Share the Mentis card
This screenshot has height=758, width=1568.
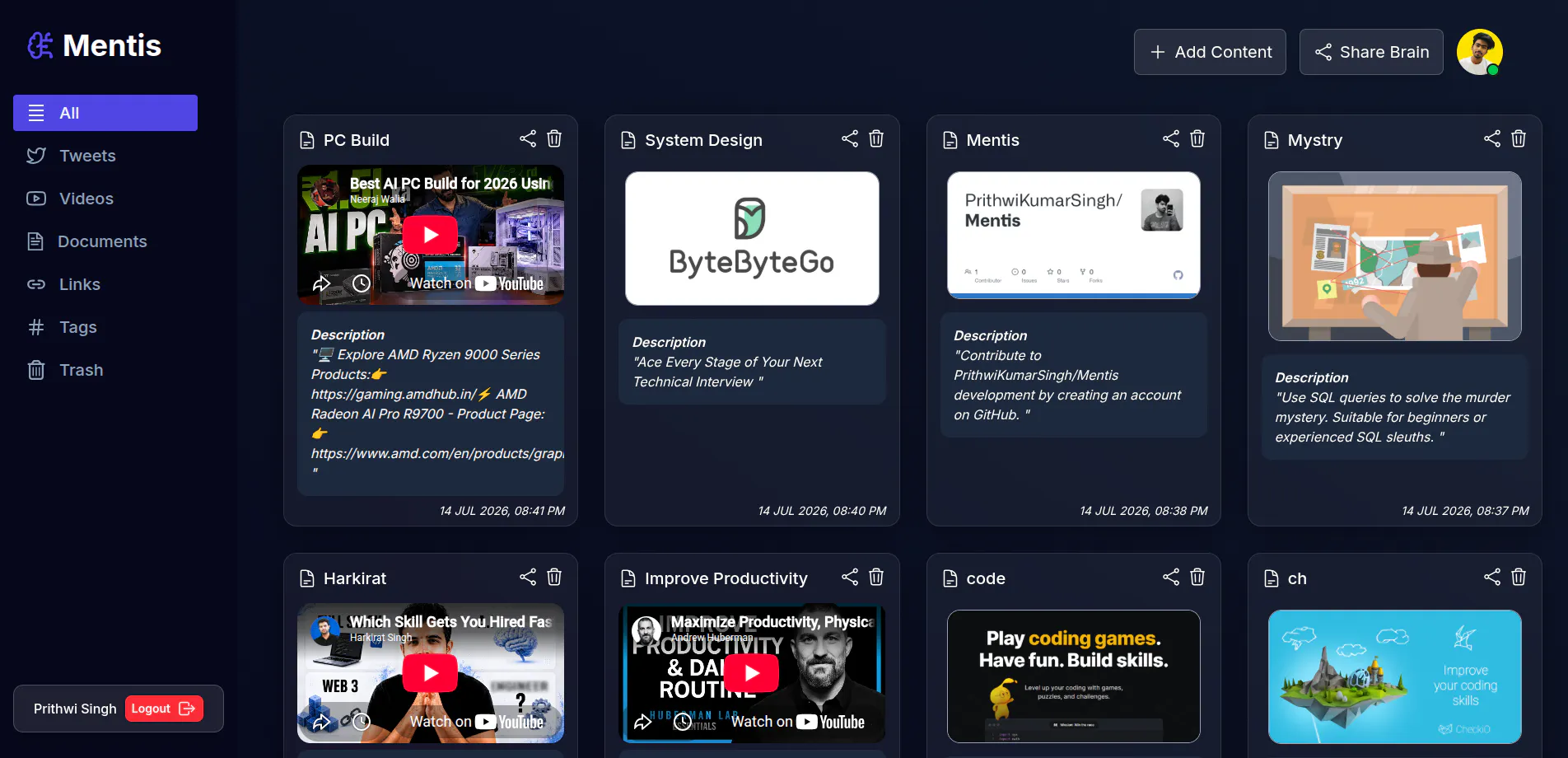coord(1171,138)
